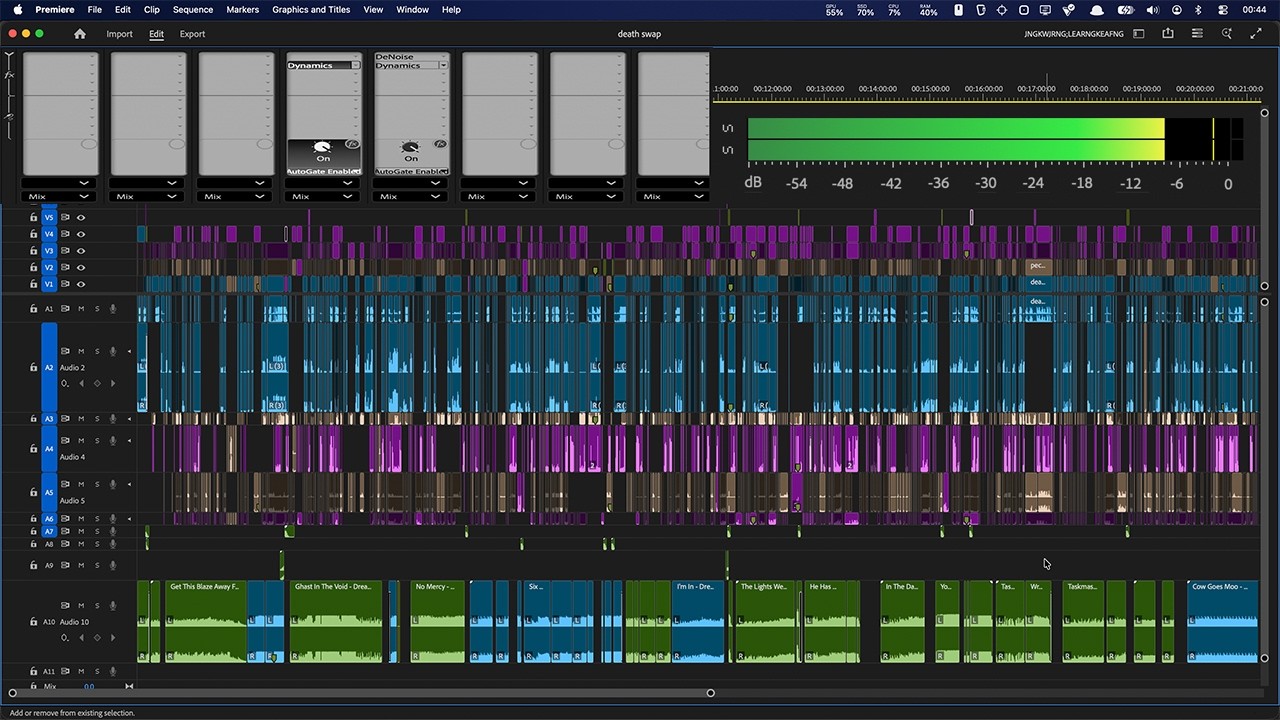The height and width of the screenshot is (720, 1280).
Task: Open the search/learn magnifier icon
Action: click(1227, 34)
